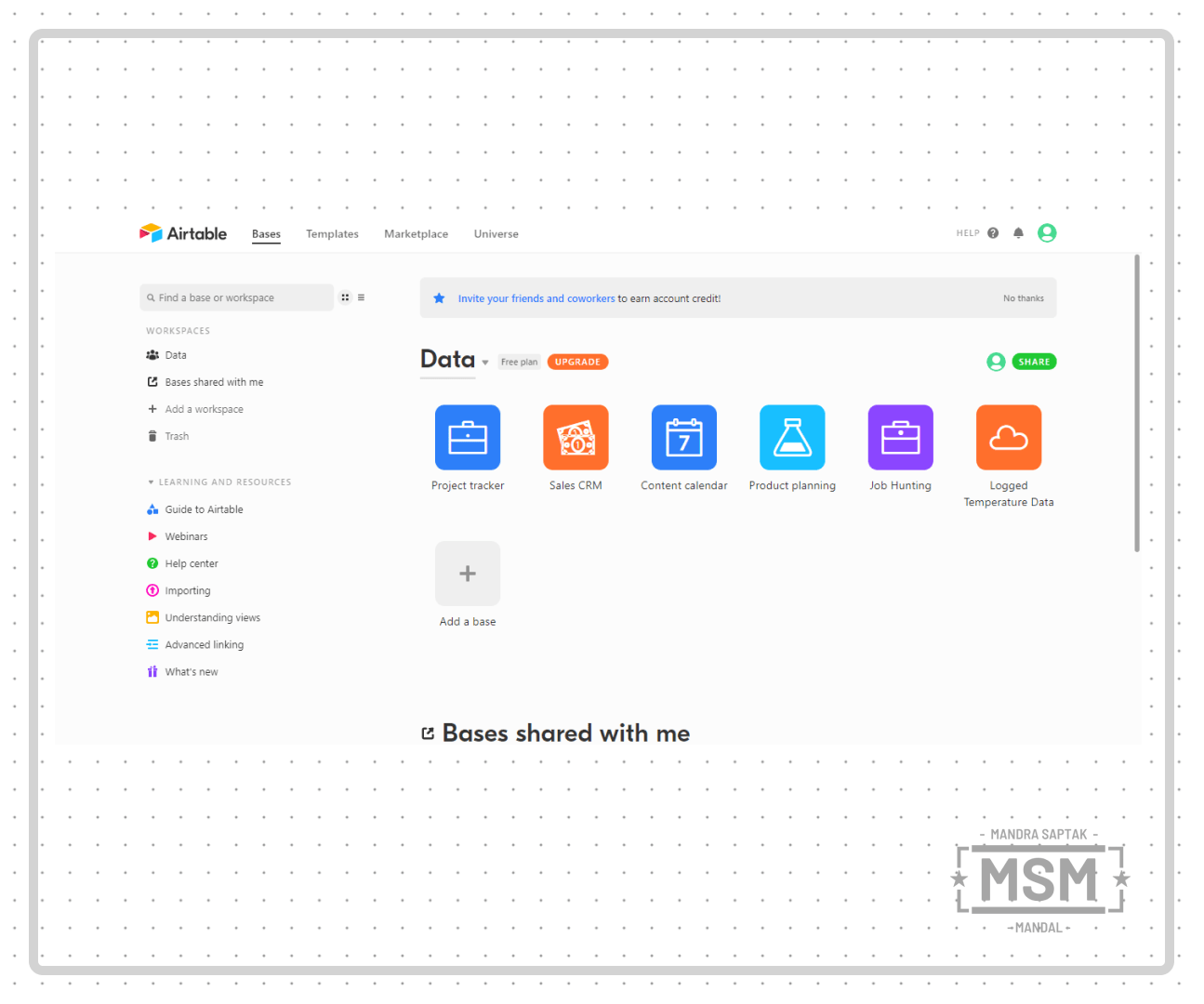Click the Airtable logo
This screenshot has height=1004, width=1204.
183,233
